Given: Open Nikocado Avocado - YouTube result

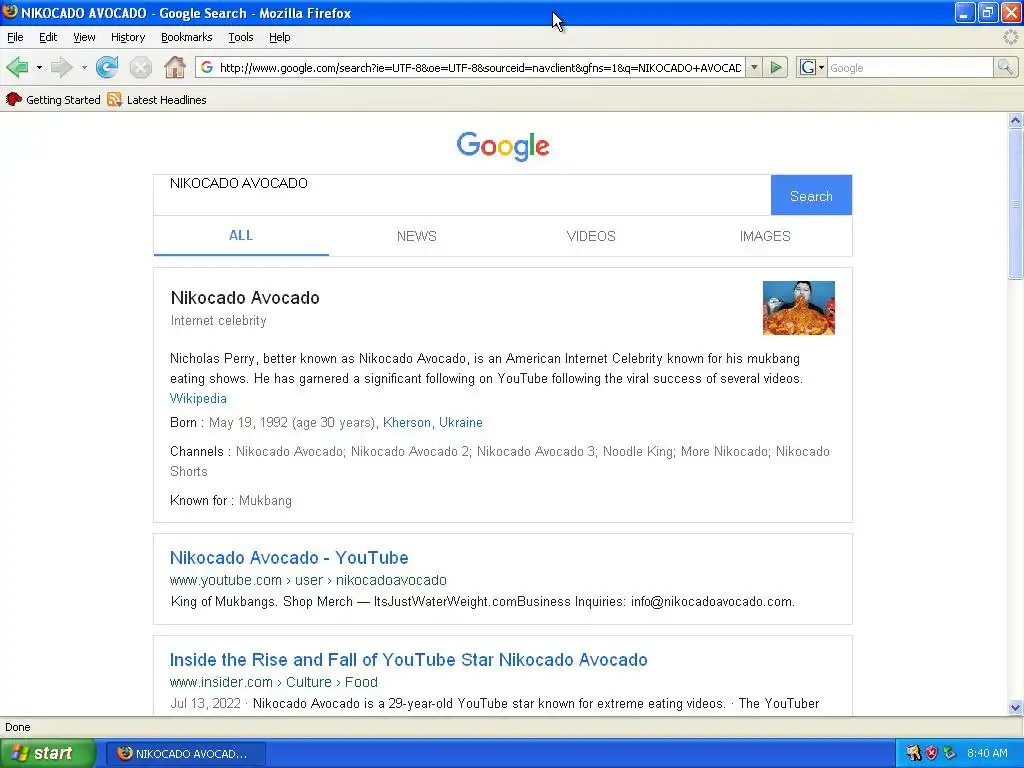Looking at the screenshot, I should (289, 558).
